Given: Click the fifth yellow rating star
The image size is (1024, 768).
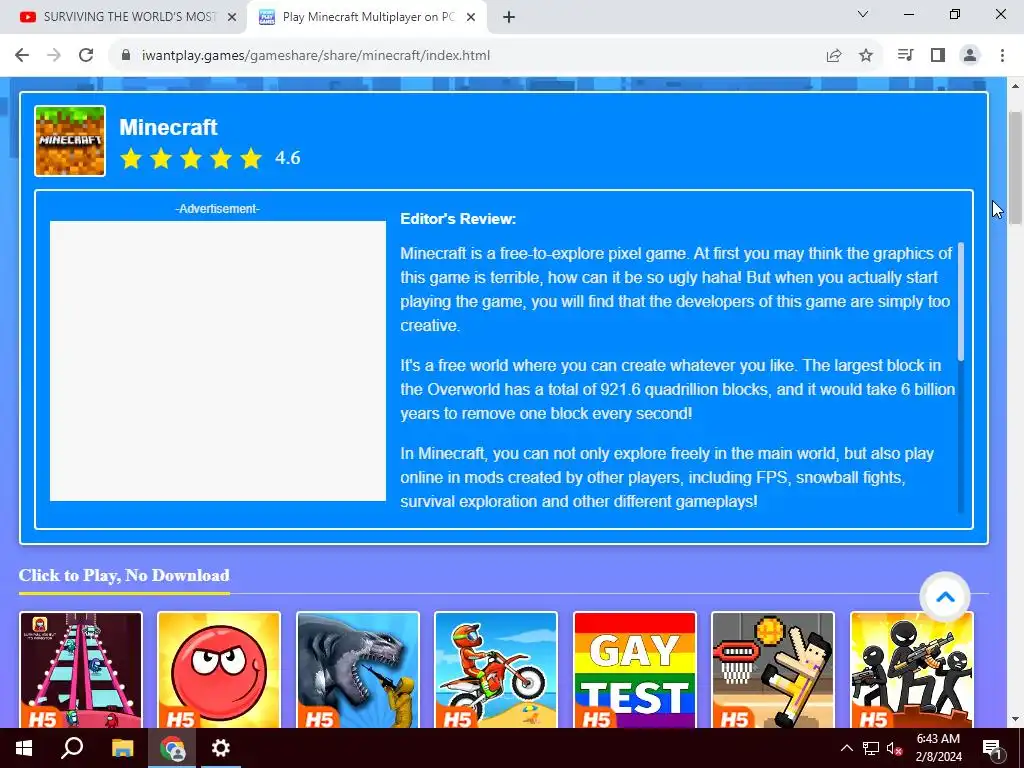Looking at the screenshot, I should tap(251, 158).
